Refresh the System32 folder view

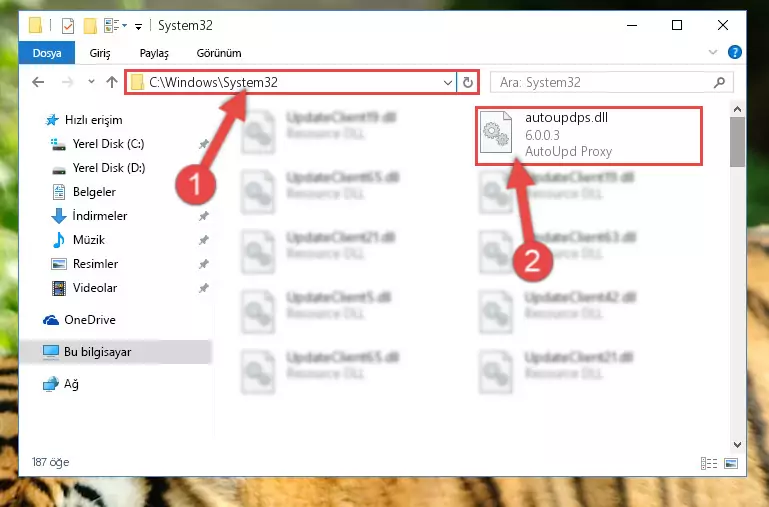(x=468, y=82)
